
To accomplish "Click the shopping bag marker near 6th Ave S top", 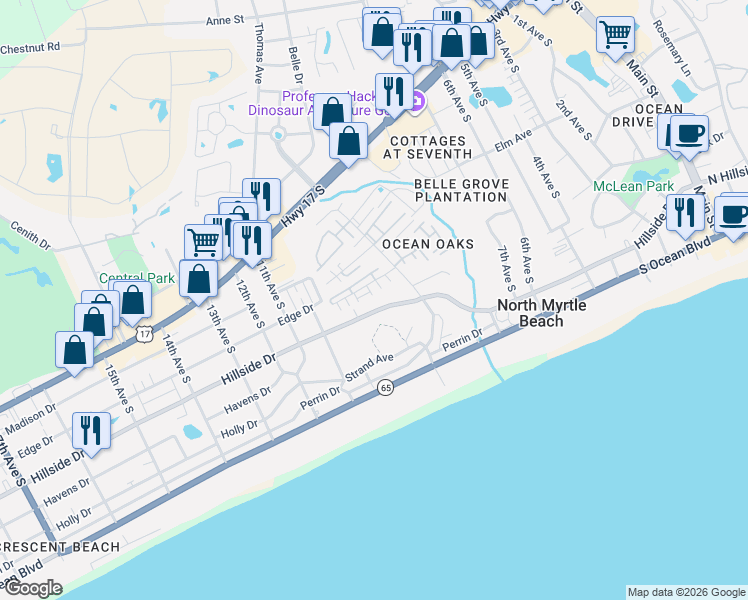I will (x=452, y=46).
